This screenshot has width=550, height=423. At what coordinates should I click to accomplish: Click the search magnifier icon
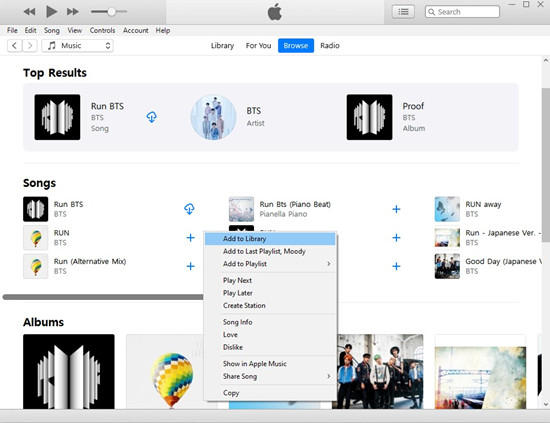click(x=432, y=12)
